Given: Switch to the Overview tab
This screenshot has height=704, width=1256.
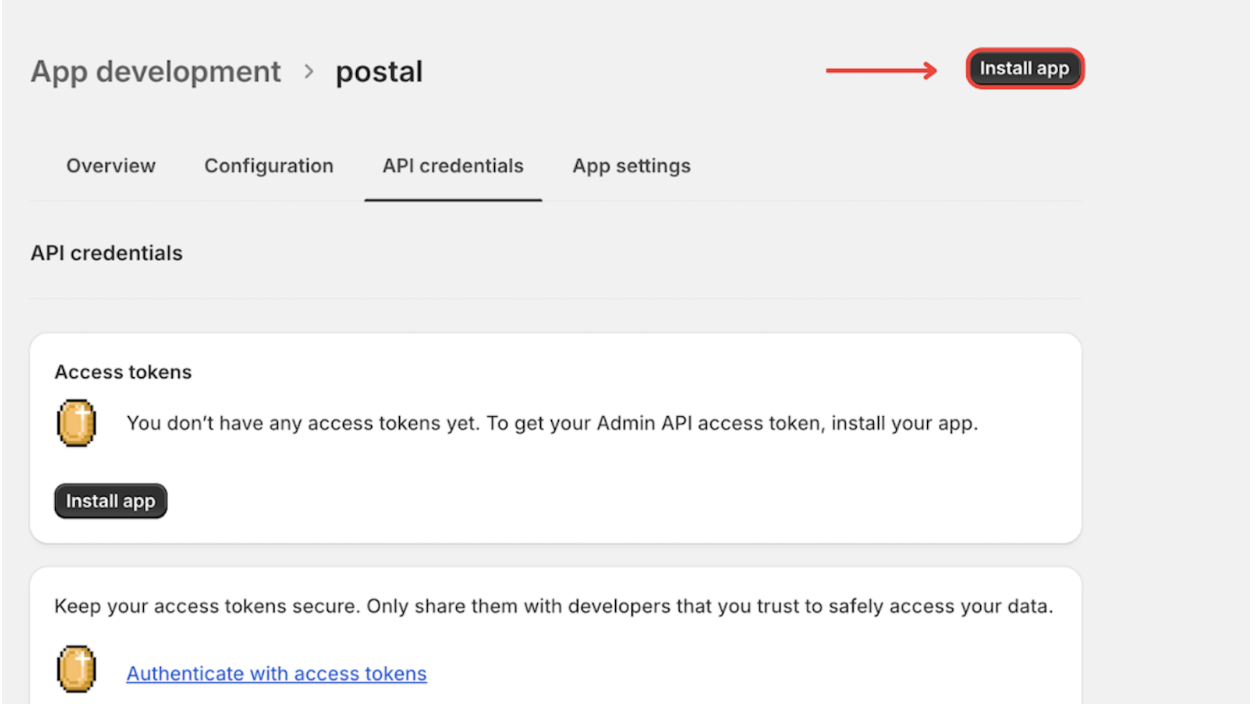Looking at the screenshot, I should (111, 166).
